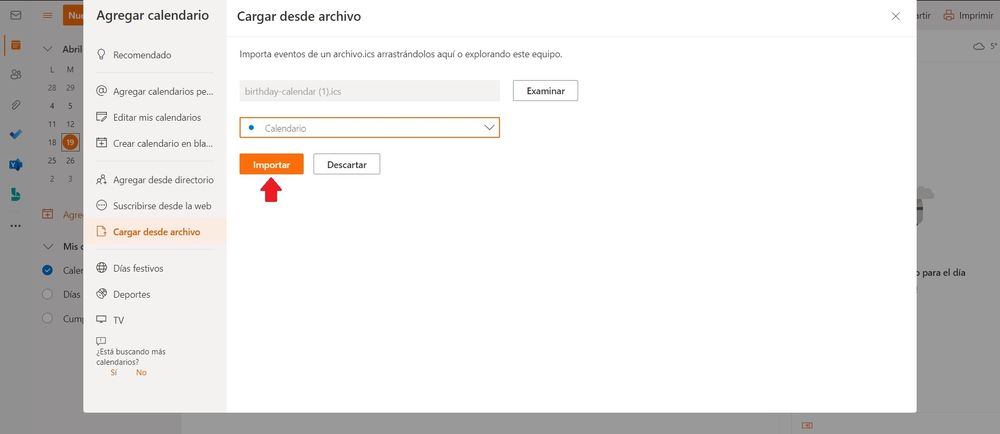Image resolution: width=1000 pixels, height=434 pixels.
Task: Click the Imprimir printer icon
Action: pos(948,16)
